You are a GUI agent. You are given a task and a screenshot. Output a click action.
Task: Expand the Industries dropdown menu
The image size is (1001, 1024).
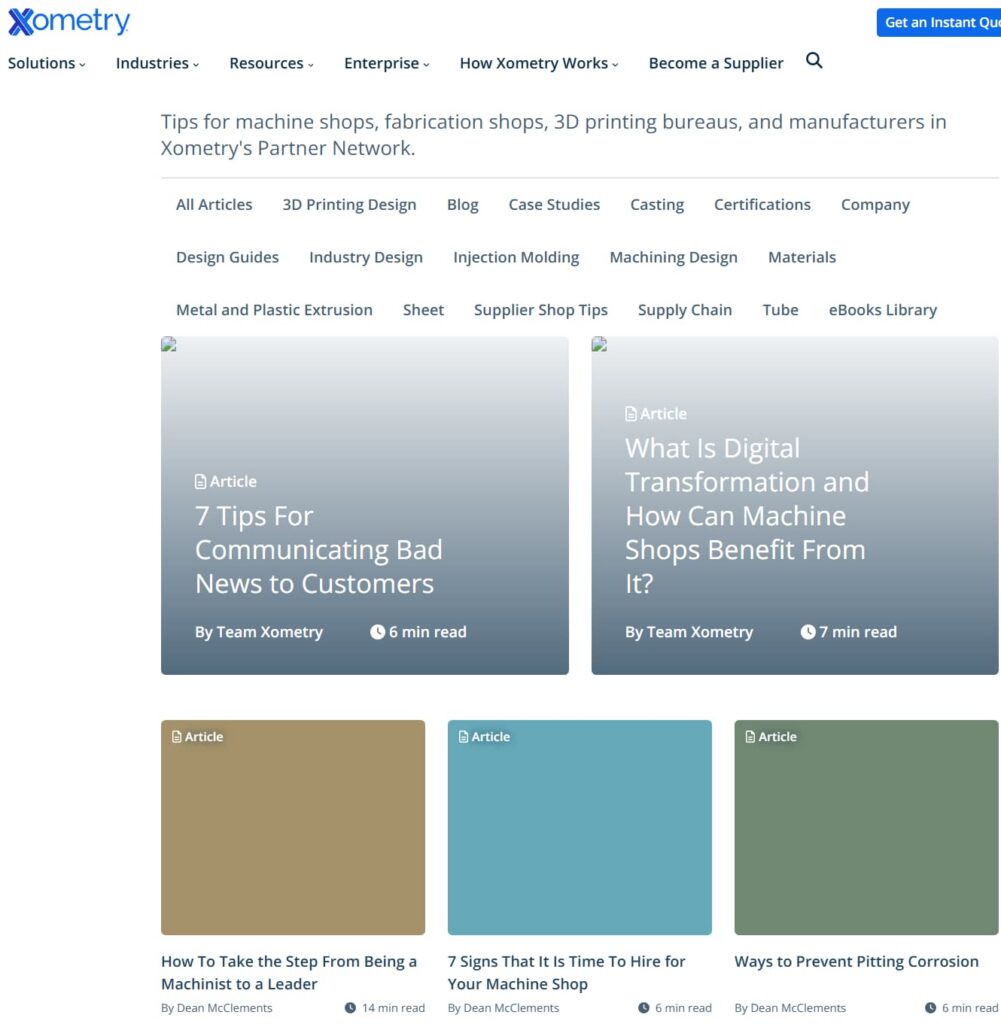pos(157,63)
